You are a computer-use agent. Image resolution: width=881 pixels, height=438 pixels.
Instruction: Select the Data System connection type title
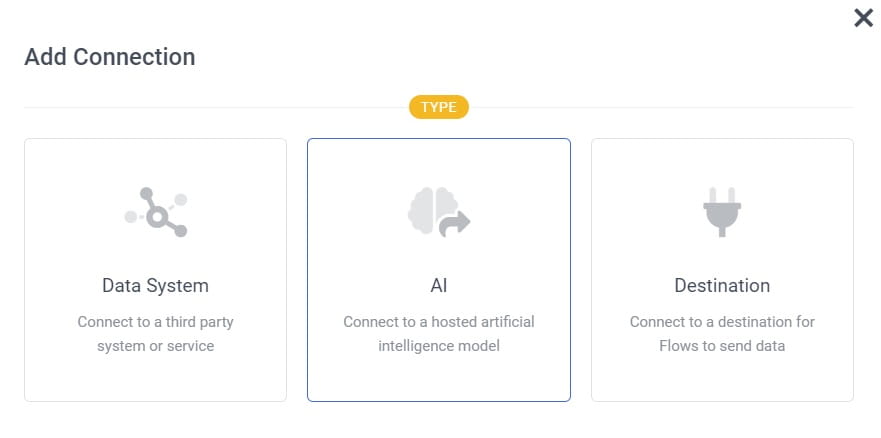pos(156,285)
